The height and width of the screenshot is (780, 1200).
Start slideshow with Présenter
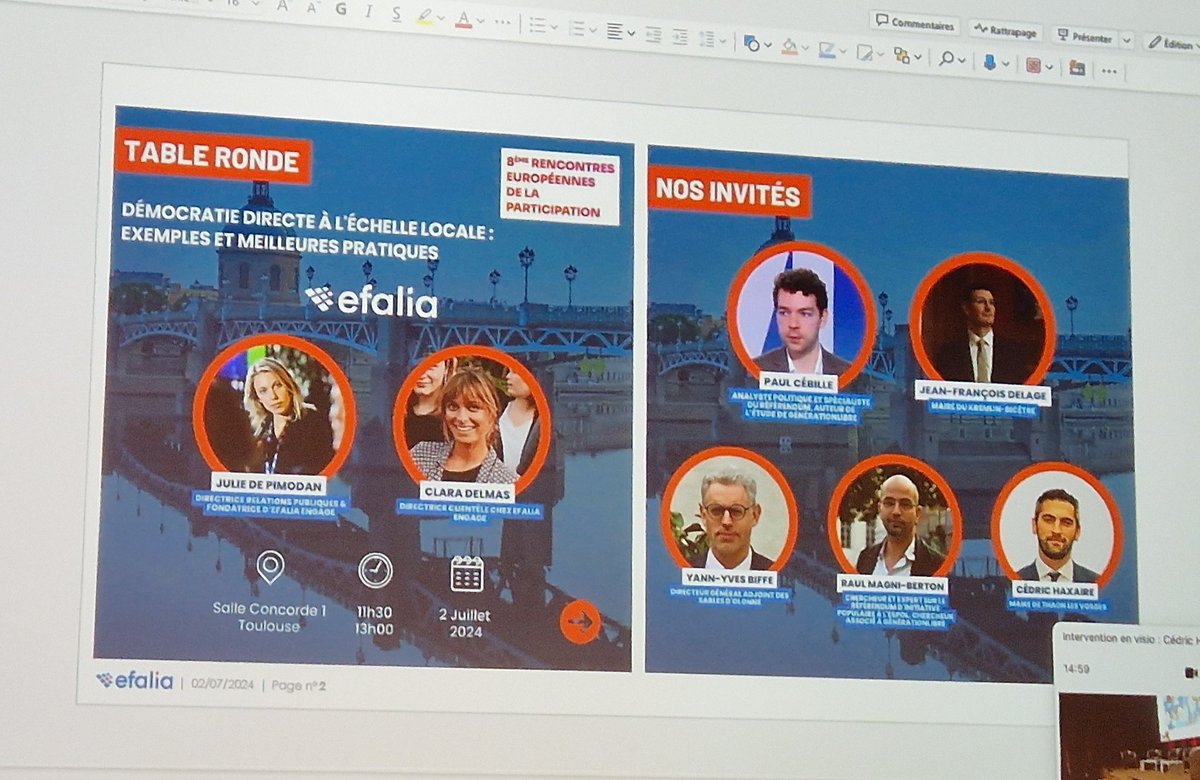point(1084,37)
